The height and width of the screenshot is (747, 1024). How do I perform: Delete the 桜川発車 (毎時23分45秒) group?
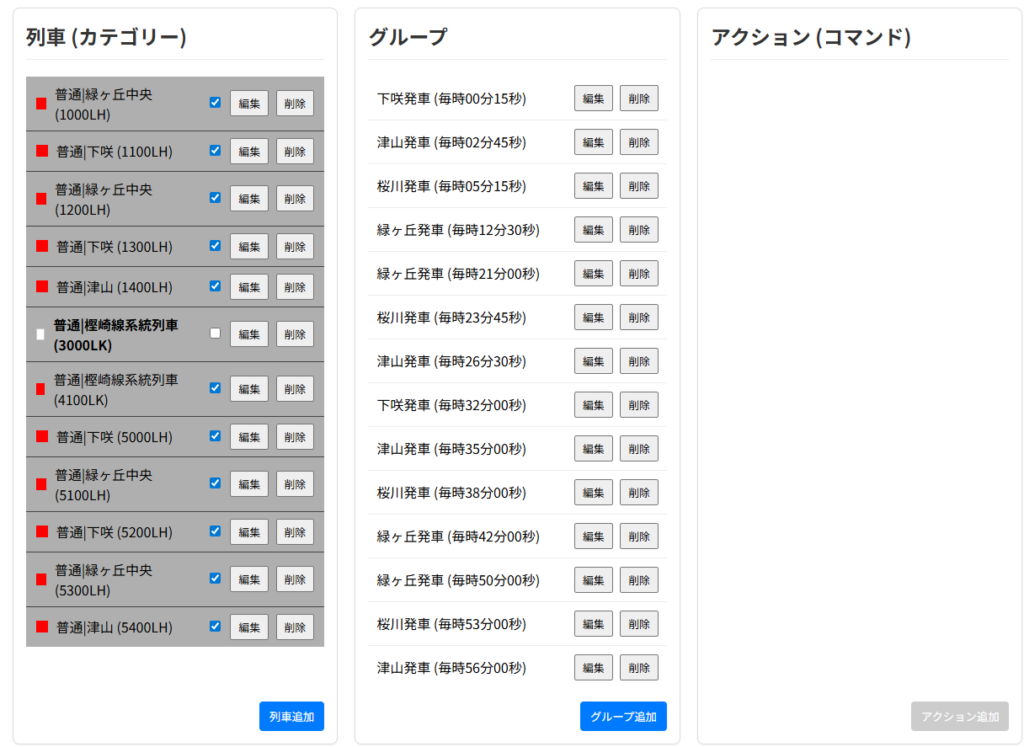click(639, 317)
